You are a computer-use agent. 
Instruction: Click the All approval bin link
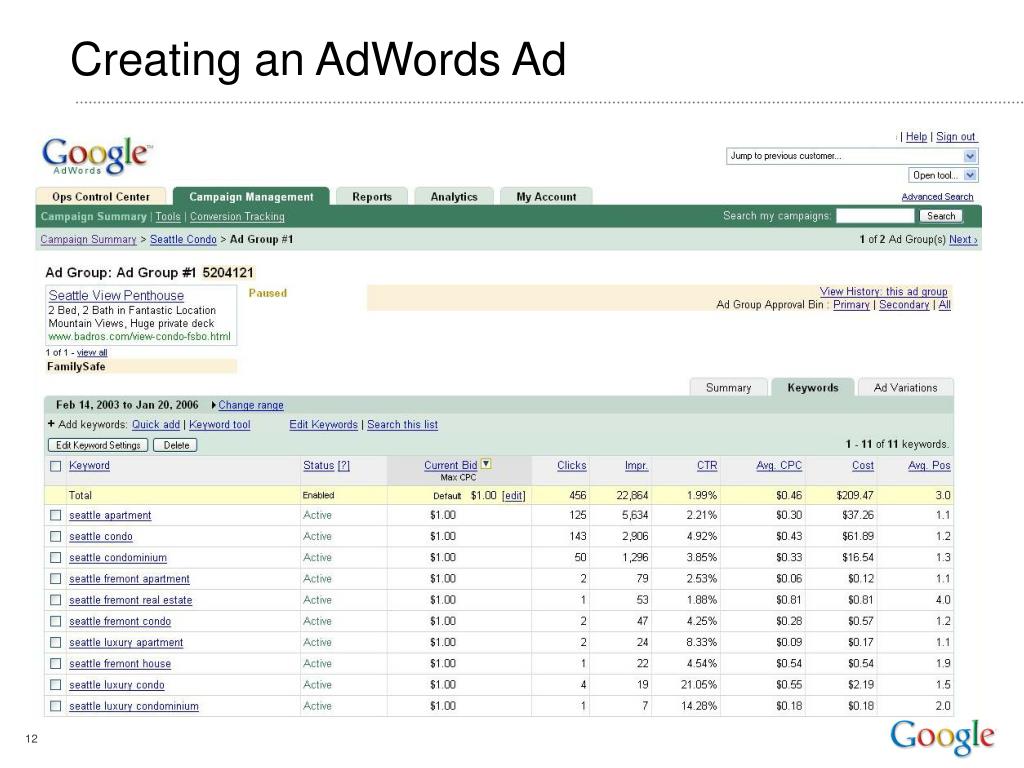944,304
